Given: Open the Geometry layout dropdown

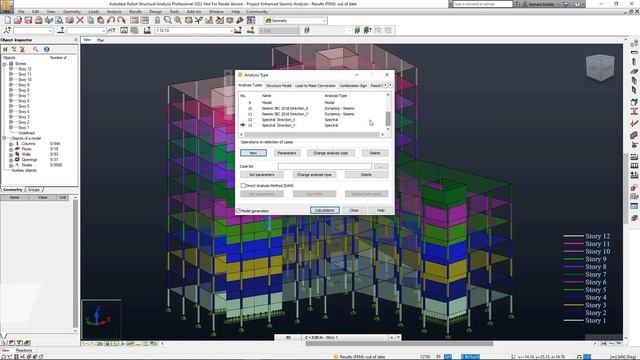Looking at the screenshot, I should (x=296, y=20).
